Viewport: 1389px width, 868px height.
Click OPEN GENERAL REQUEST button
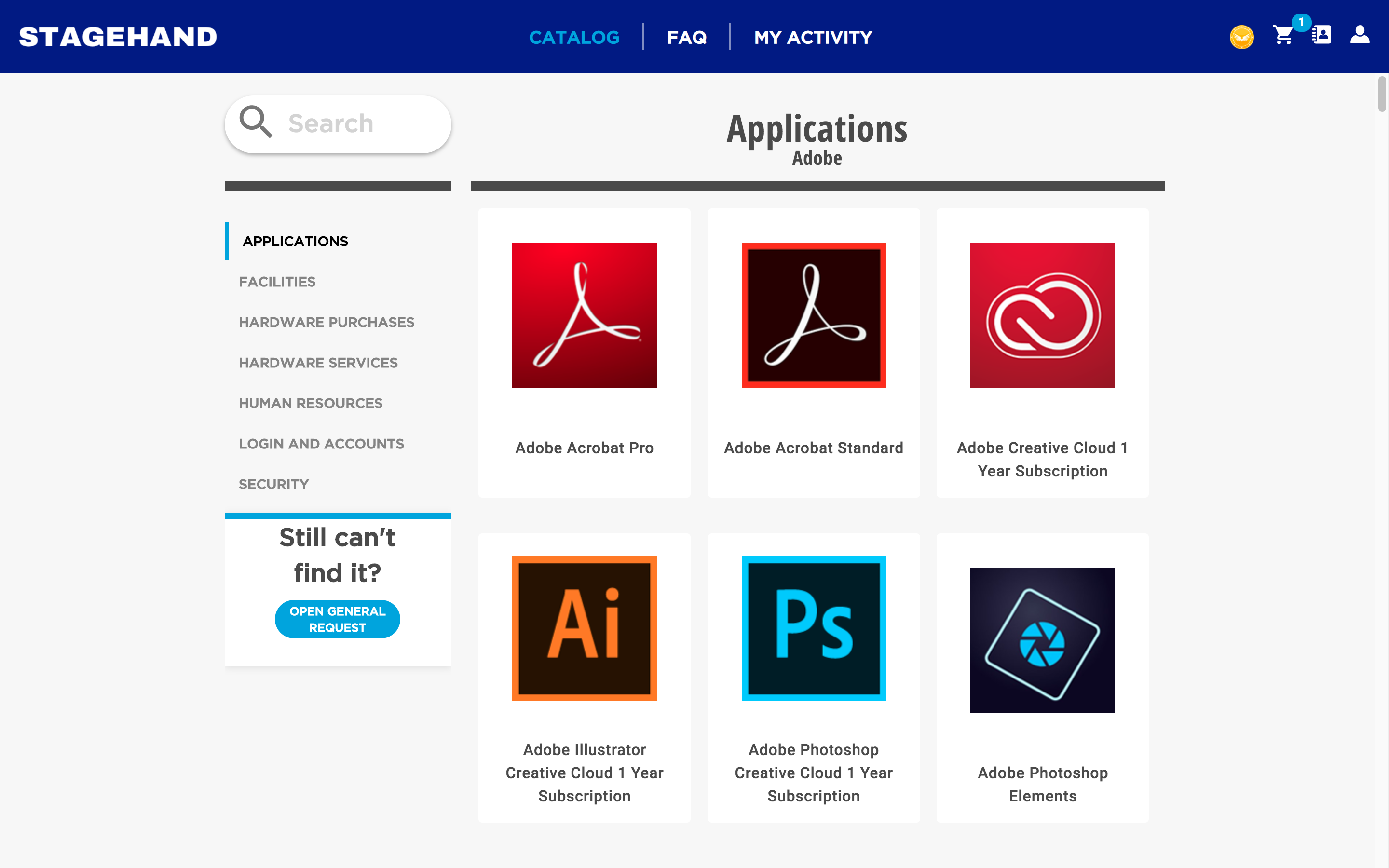pos(338,619)
